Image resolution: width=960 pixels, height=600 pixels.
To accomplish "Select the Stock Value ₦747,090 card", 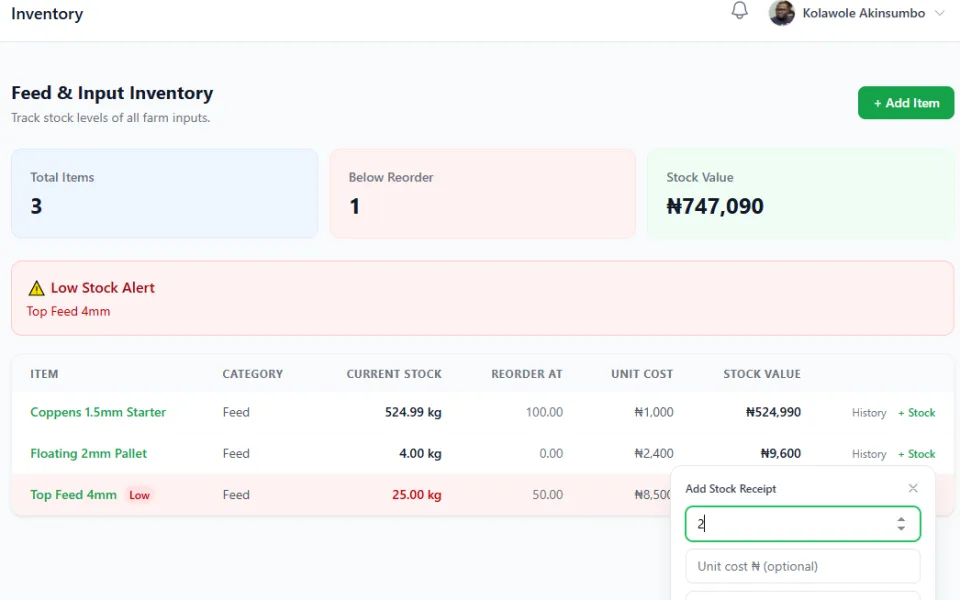I will click(801, 193).
